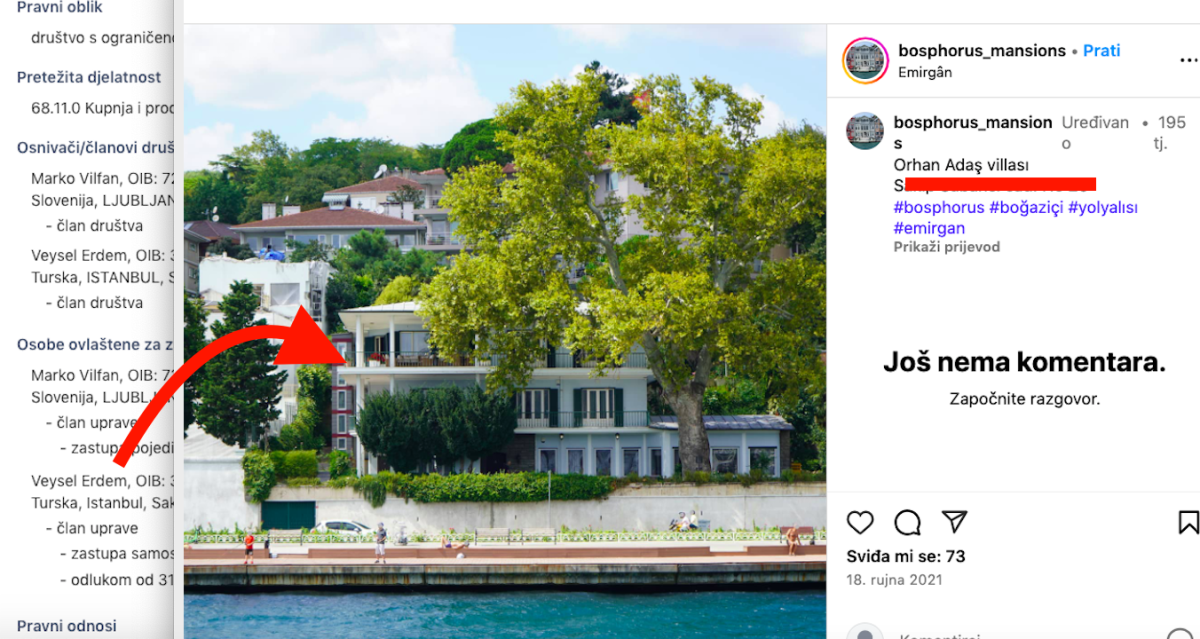Click the 'Pravni odnosi' section heading
The image size is (1200, 639).
[67, 626]
